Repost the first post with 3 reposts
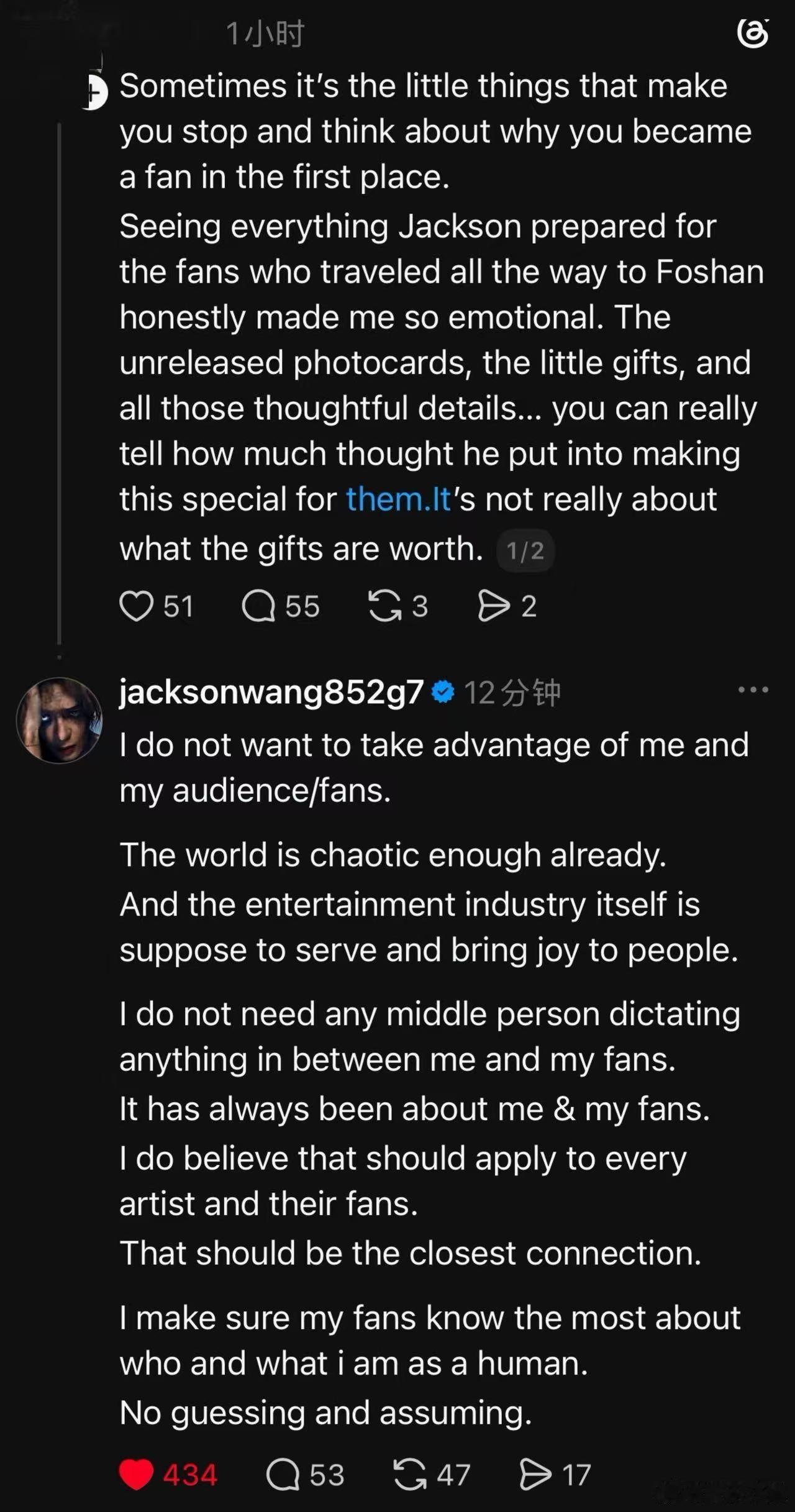Screen dimensions: 795x1512 click(x=385, y=606)
